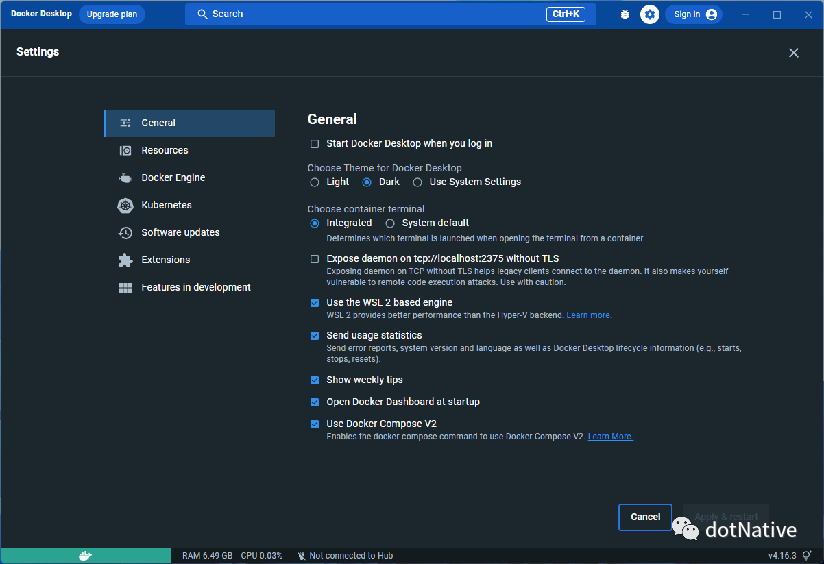Click the Features in development grid icon
This screenshot has width=824, height=564.
[x=125, y=288]
